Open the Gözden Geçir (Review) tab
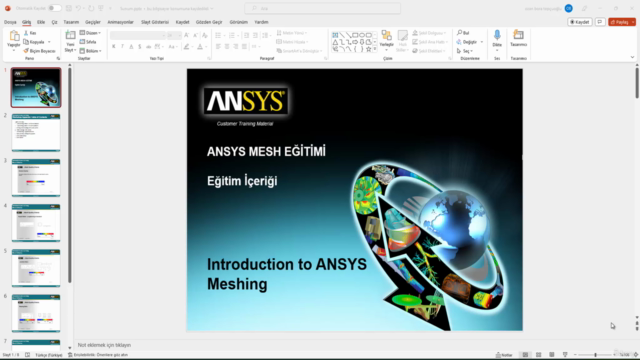The image size is (640, 360). [x=209, y=22]
